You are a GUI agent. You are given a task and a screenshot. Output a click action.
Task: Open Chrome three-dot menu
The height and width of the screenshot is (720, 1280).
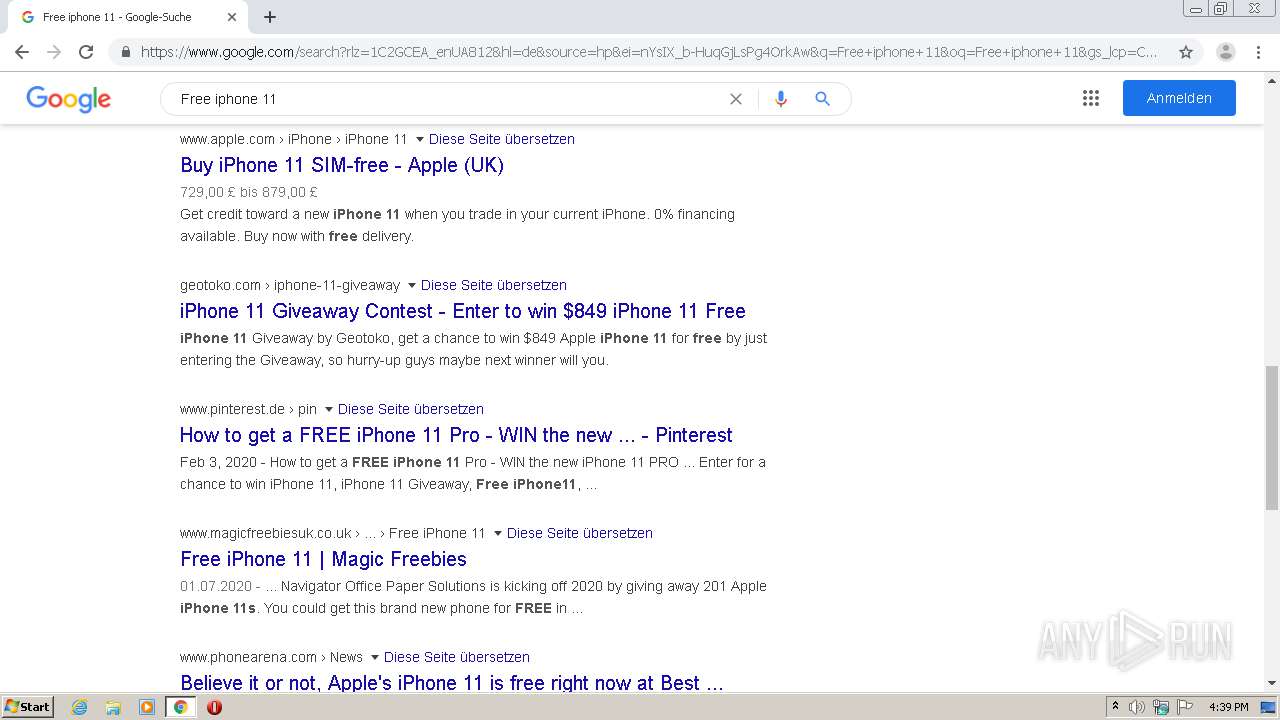pos(1258,52)
